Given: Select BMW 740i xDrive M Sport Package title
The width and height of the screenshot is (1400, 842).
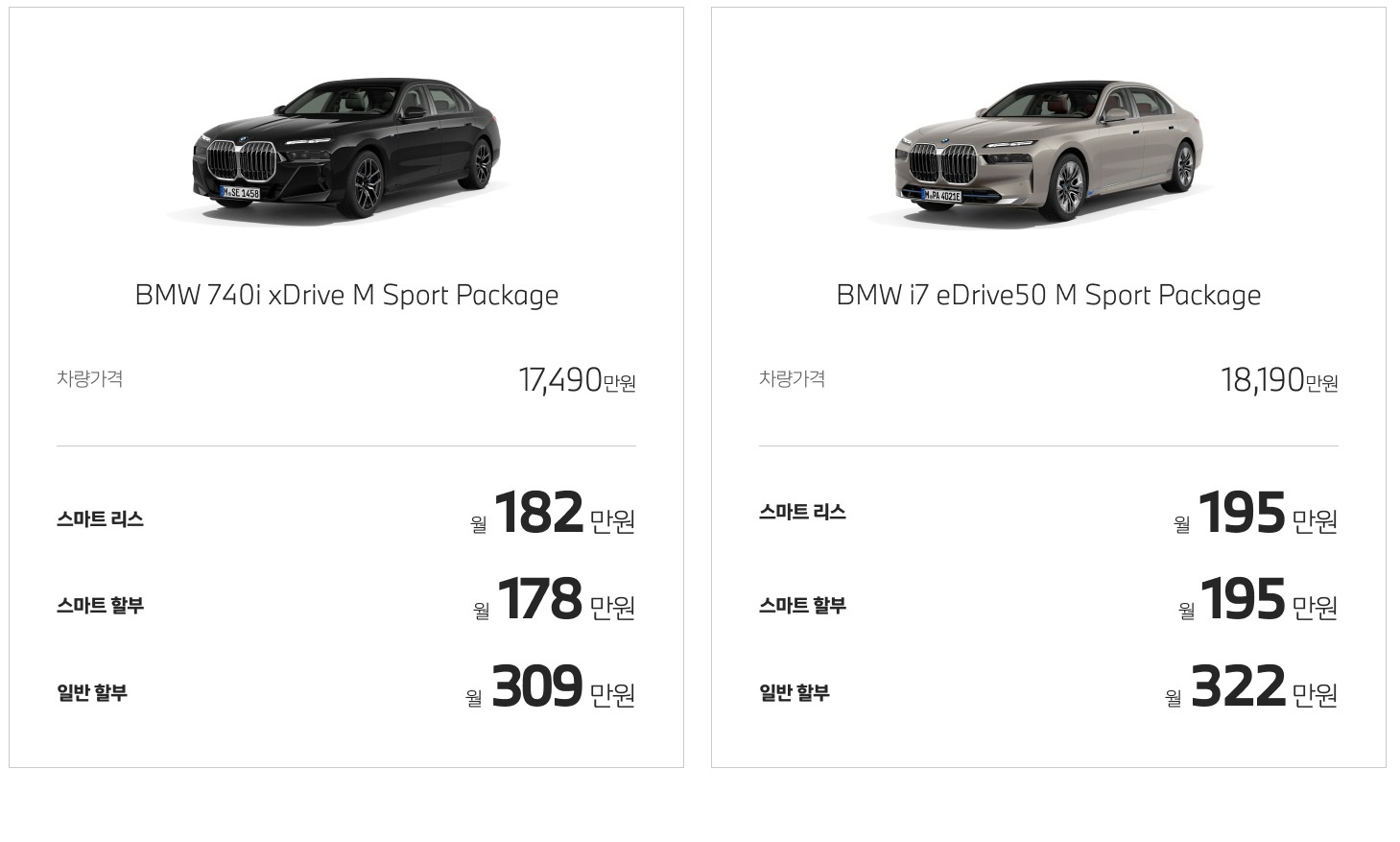Looking at the screenshot, I should 346,296.
